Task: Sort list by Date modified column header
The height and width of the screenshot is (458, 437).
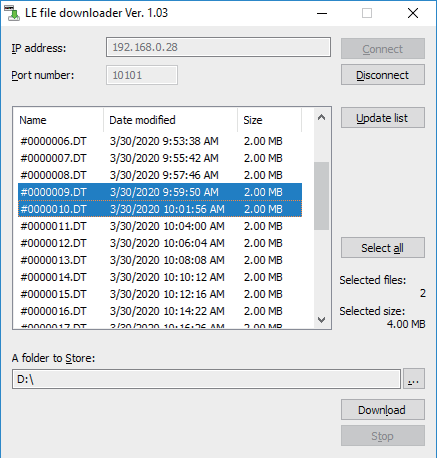Action: tap(170, 120)
